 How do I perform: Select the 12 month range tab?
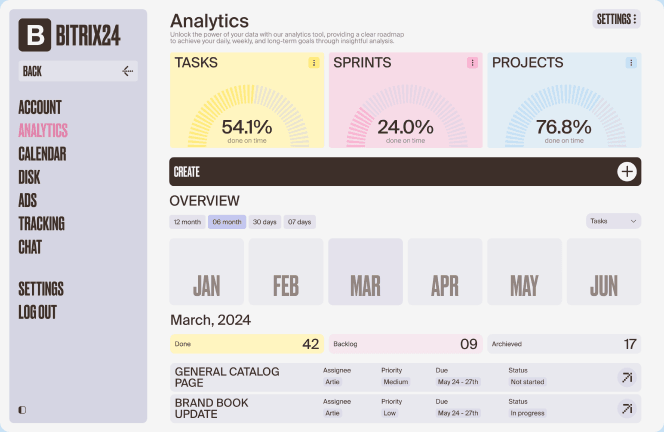pos(187,222)
